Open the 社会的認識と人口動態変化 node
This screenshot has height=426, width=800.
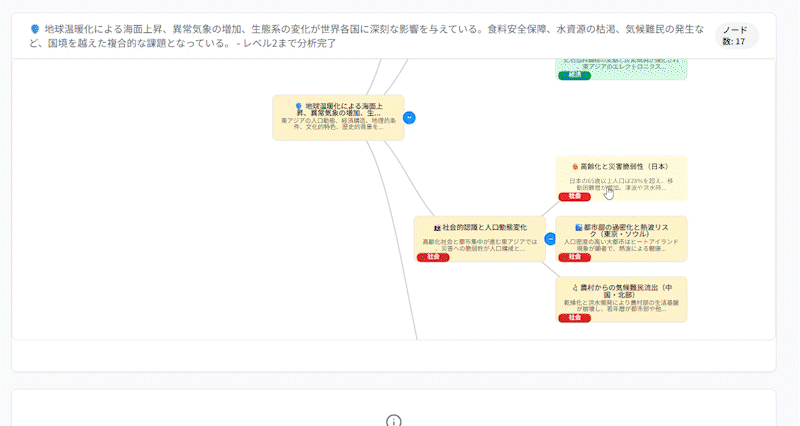[x=480, y=240]
